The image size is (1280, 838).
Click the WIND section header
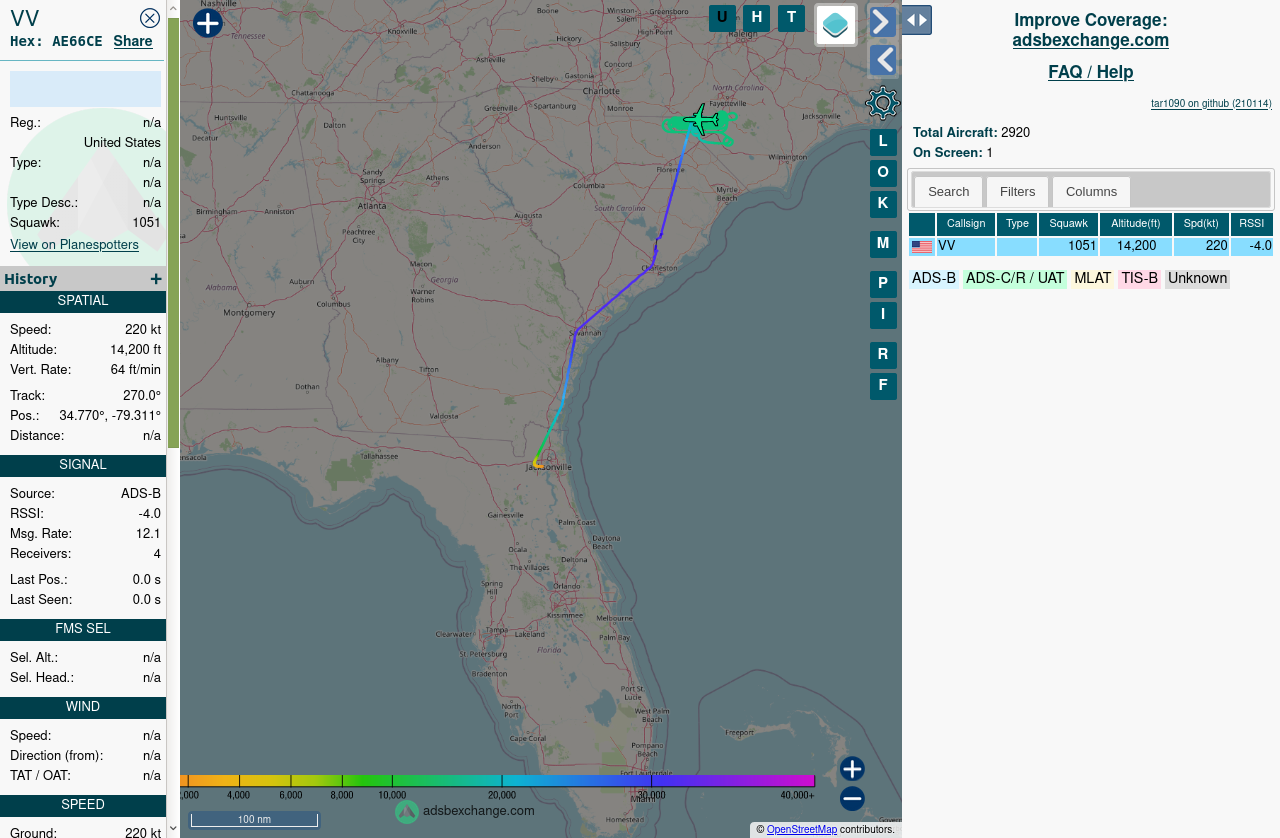83,707
